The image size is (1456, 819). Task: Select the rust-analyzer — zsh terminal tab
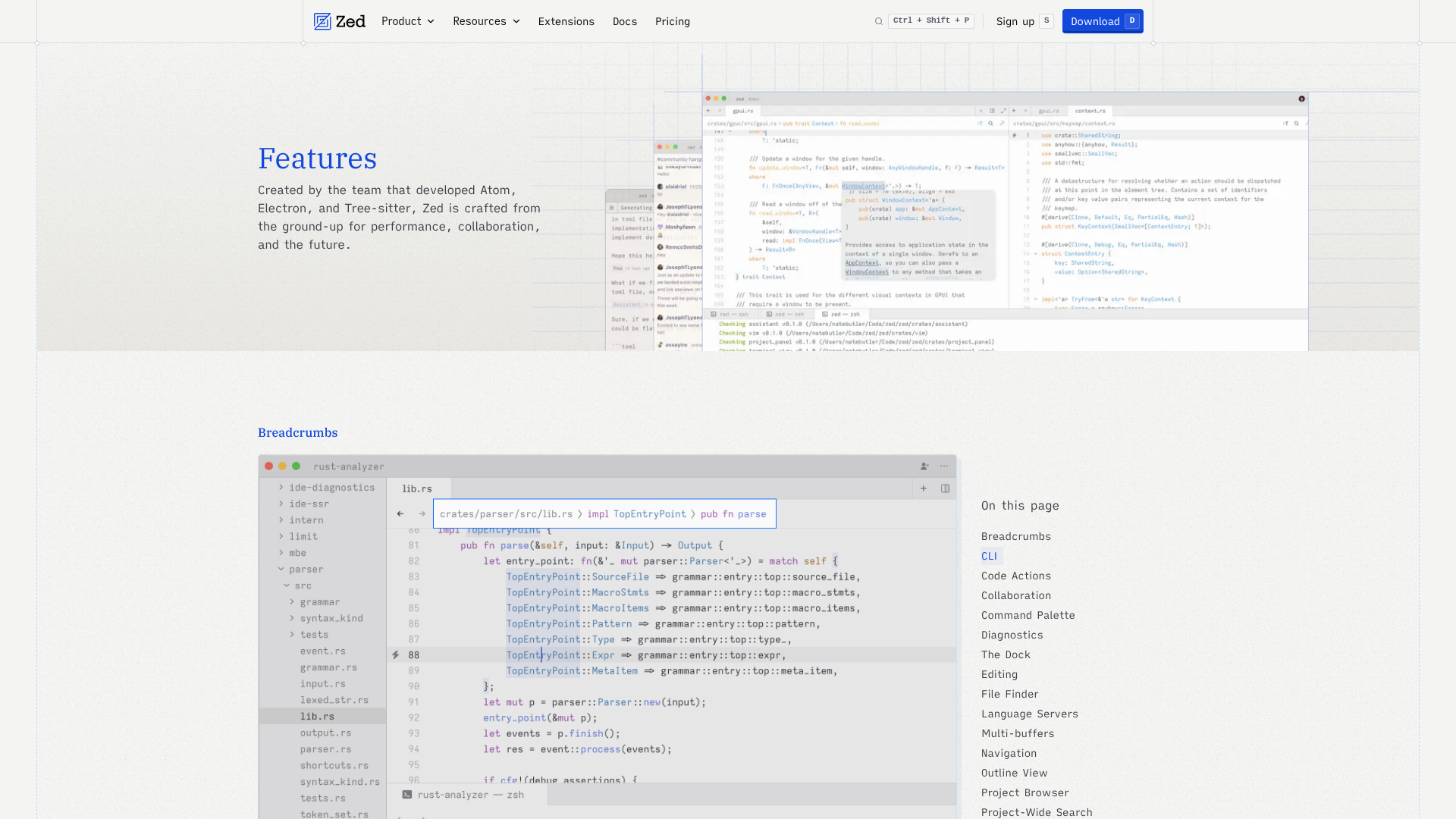(467, 795)
